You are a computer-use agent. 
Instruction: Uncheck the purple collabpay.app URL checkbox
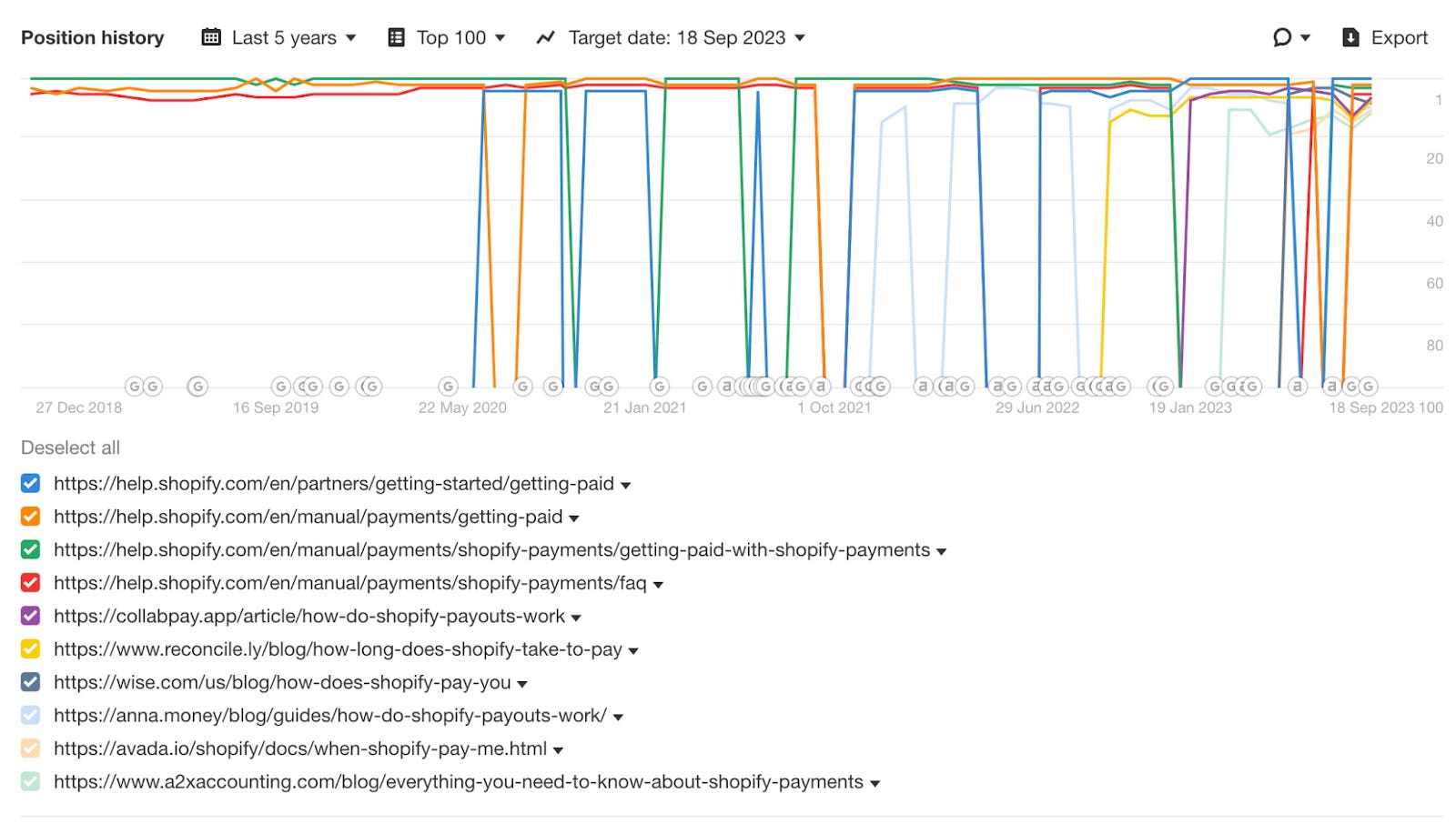(30, 616)
